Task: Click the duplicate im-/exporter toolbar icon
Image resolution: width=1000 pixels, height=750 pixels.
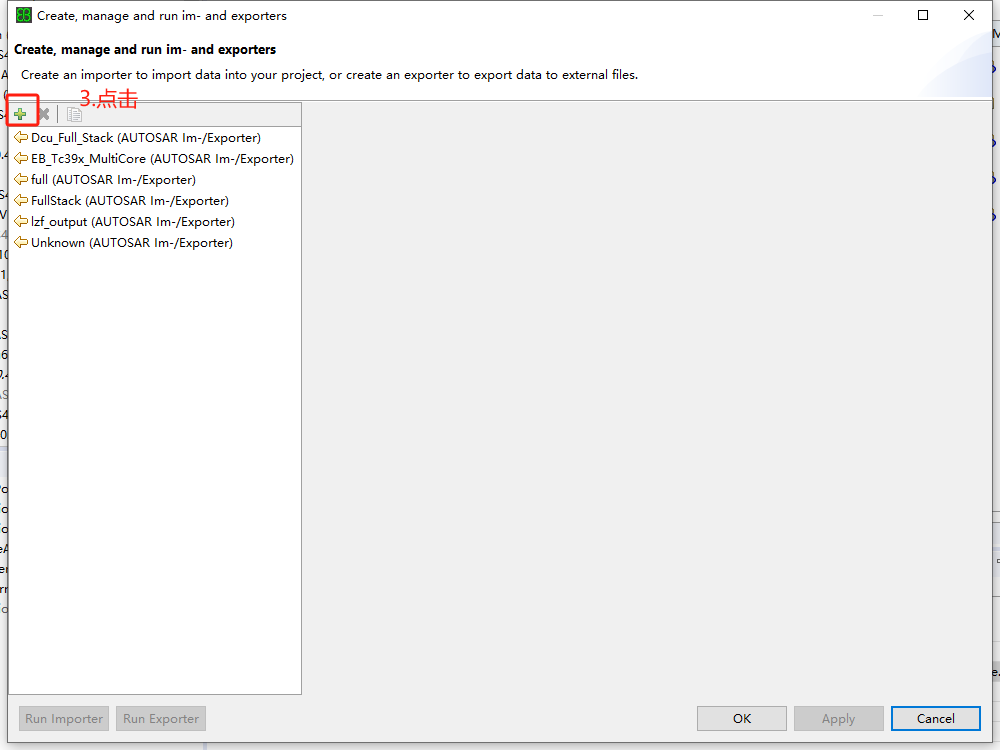Action: 74,114
